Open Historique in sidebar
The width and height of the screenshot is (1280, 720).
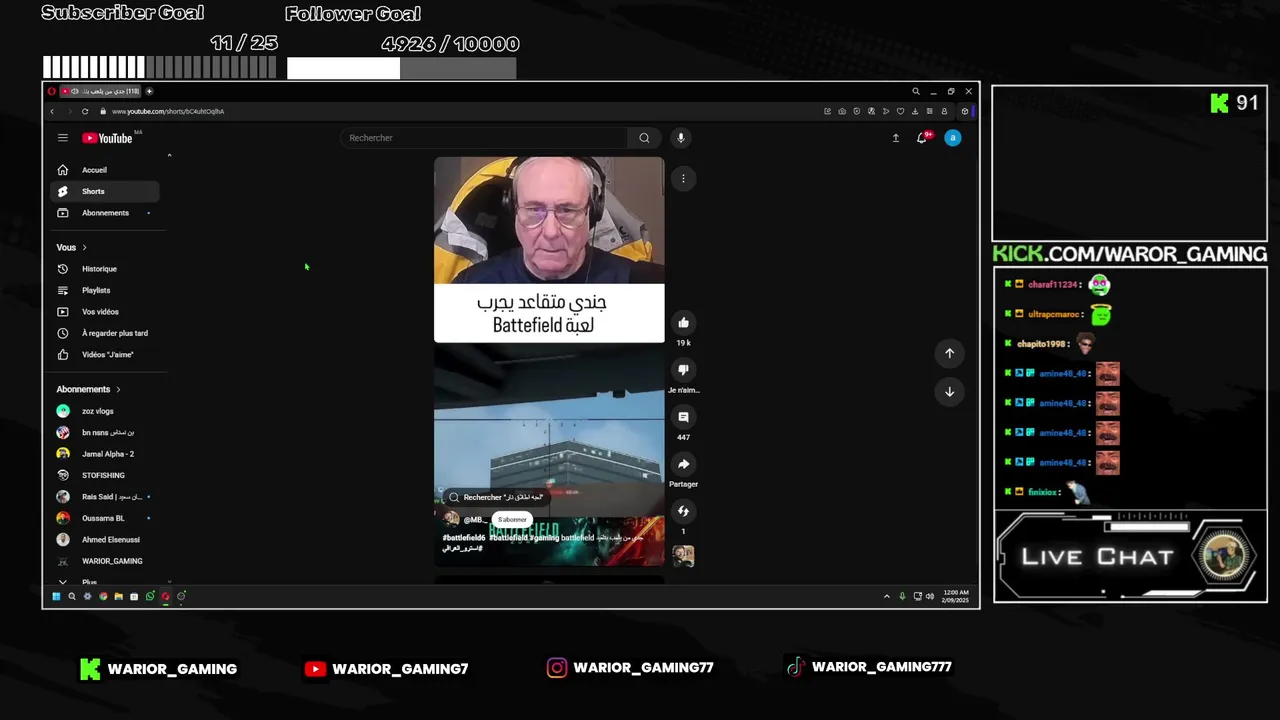(x=105, y=269)
